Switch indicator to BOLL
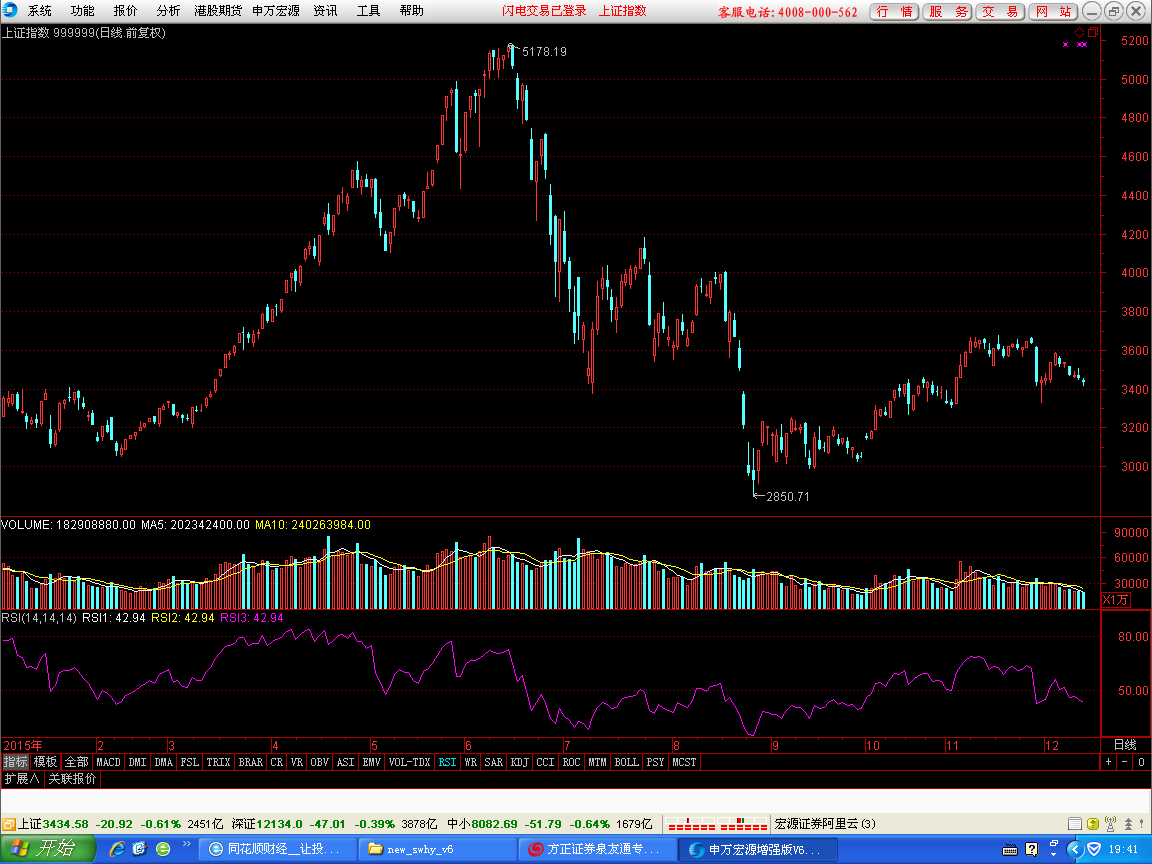Viewport: 1152px width, 864px height. 626,762
